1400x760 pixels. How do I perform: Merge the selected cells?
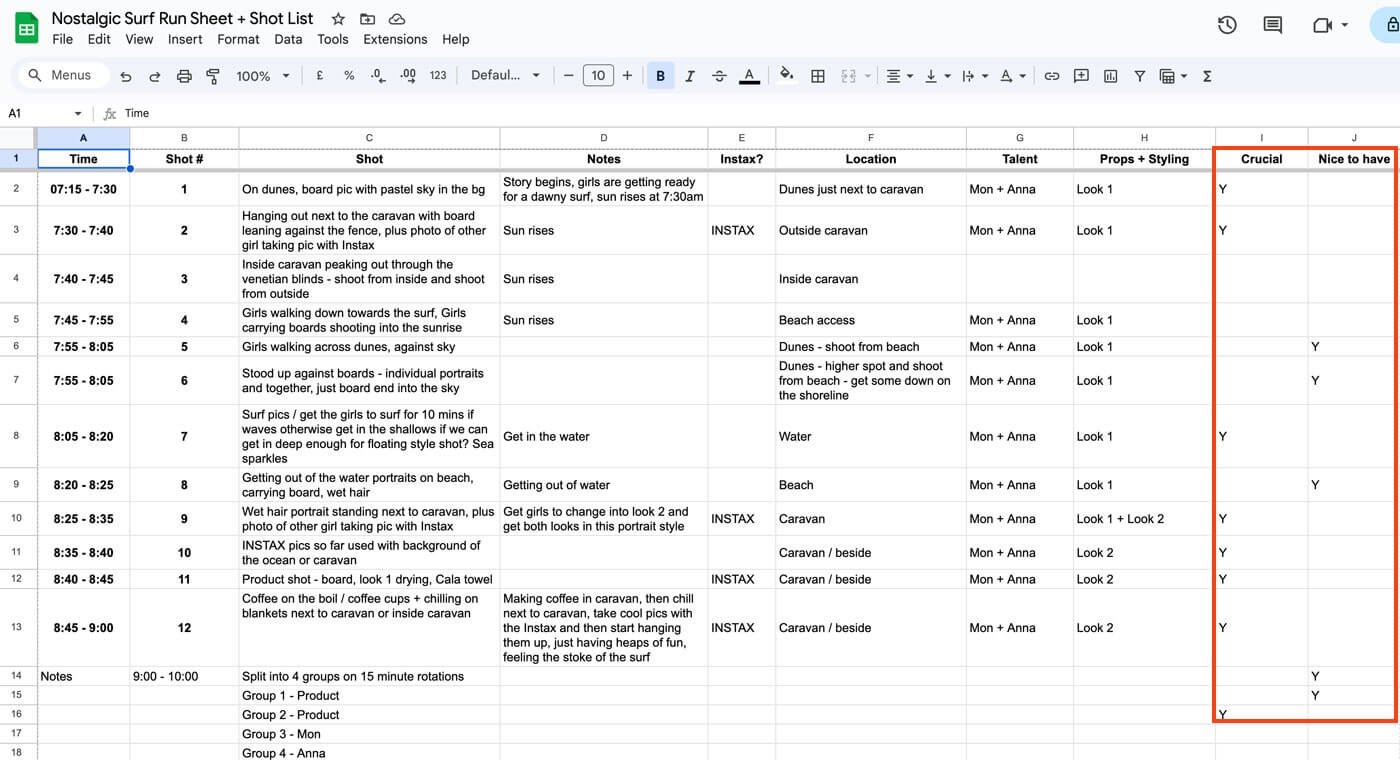pyautogui.click(x=849, y=75)
